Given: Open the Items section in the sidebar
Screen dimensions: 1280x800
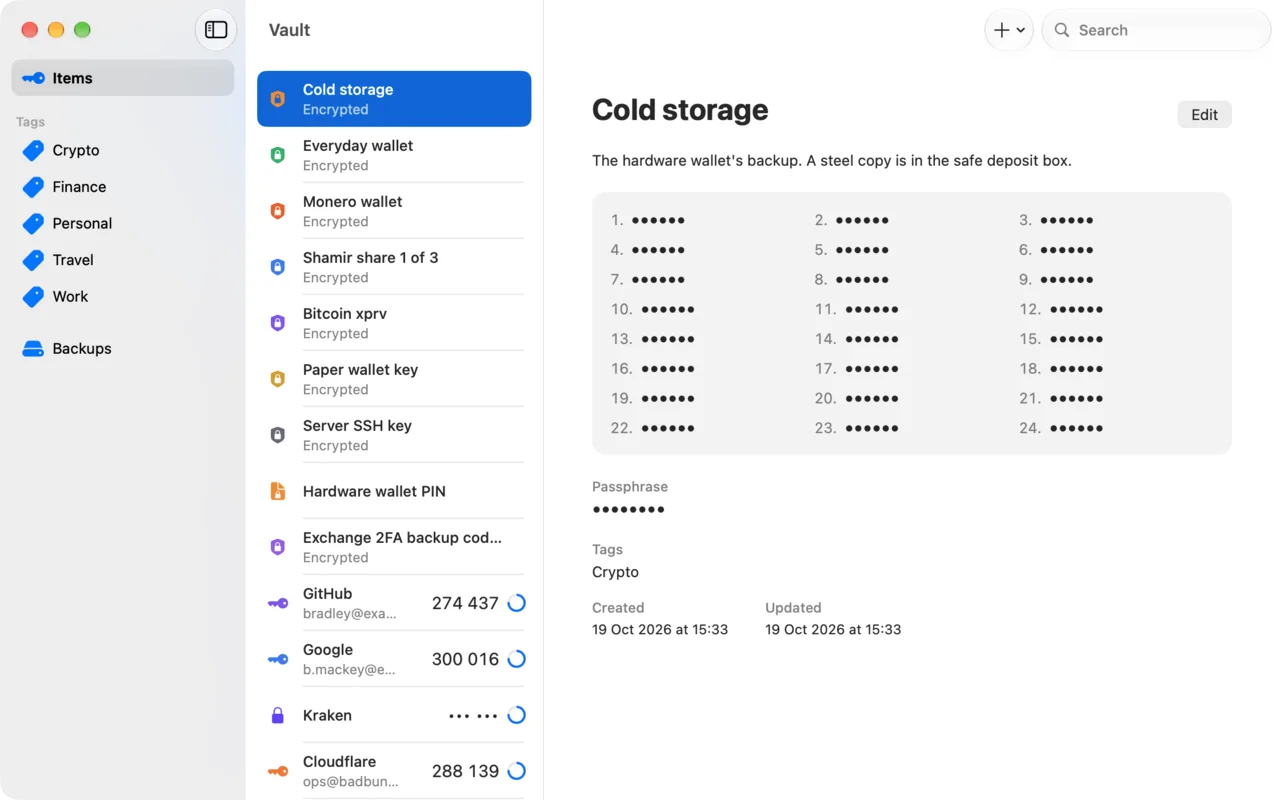Looking at the screenshot, I should 123,78.
